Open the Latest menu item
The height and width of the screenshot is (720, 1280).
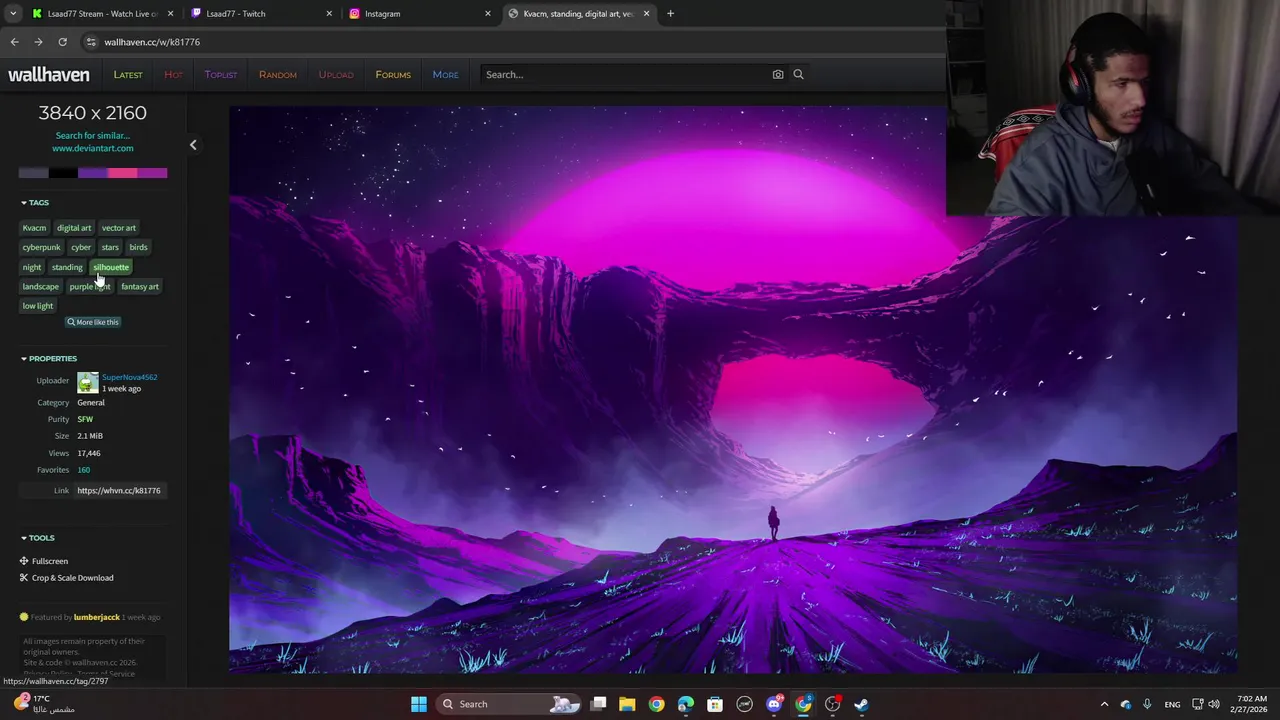coord(128,74)
